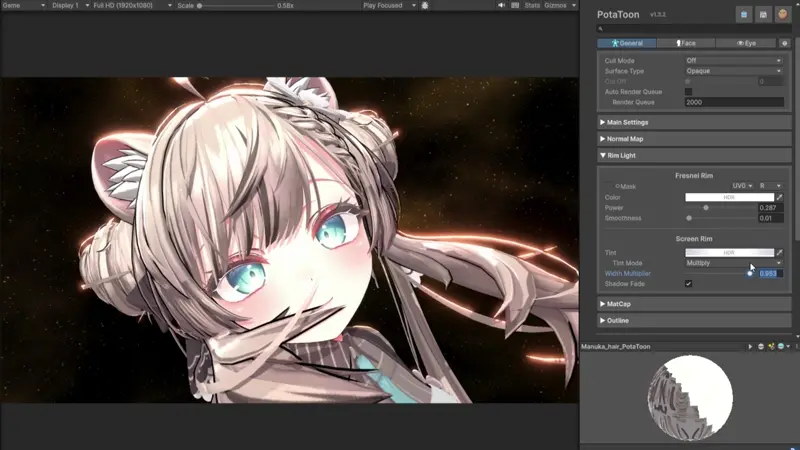Open preview environment sphere dropdown

784,346
